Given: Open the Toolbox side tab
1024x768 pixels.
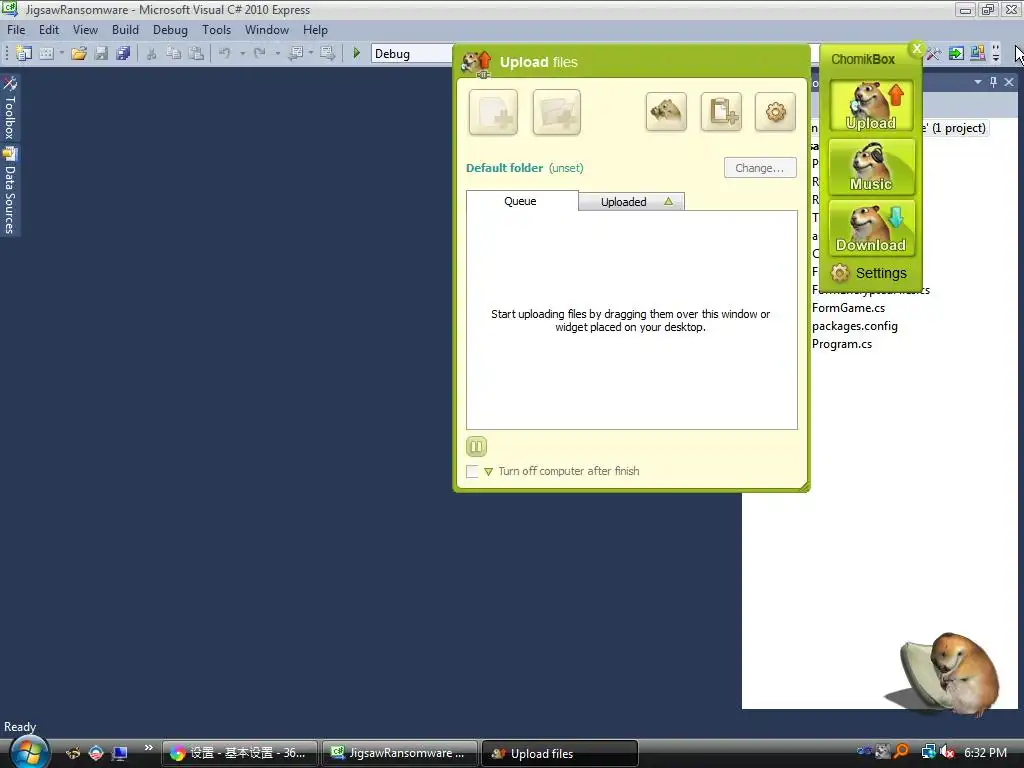Looking at the screenshot, I should [x=10, y=108].
